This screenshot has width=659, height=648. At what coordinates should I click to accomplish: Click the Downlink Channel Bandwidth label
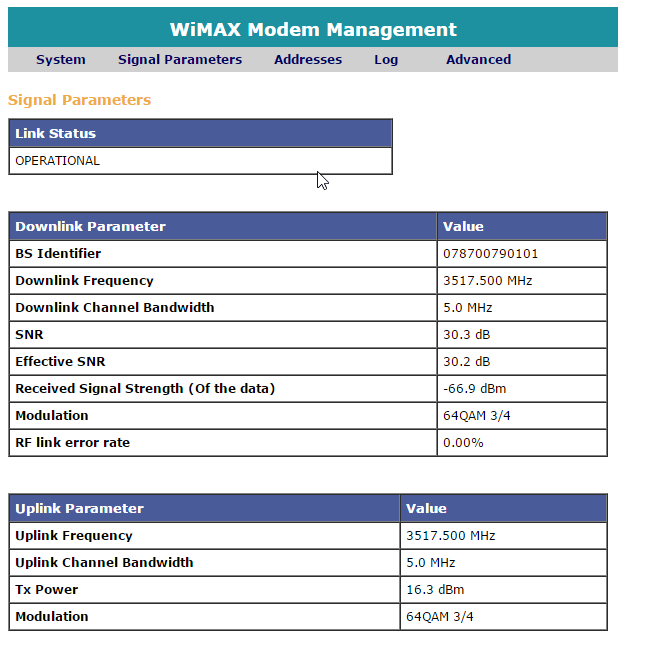115,308
